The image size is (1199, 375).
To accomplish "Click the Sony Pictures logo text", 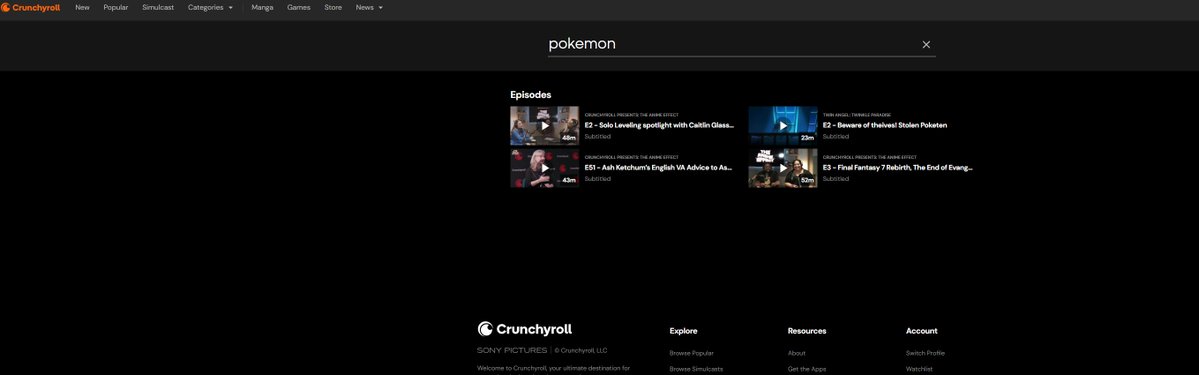I will coord(512,350).
